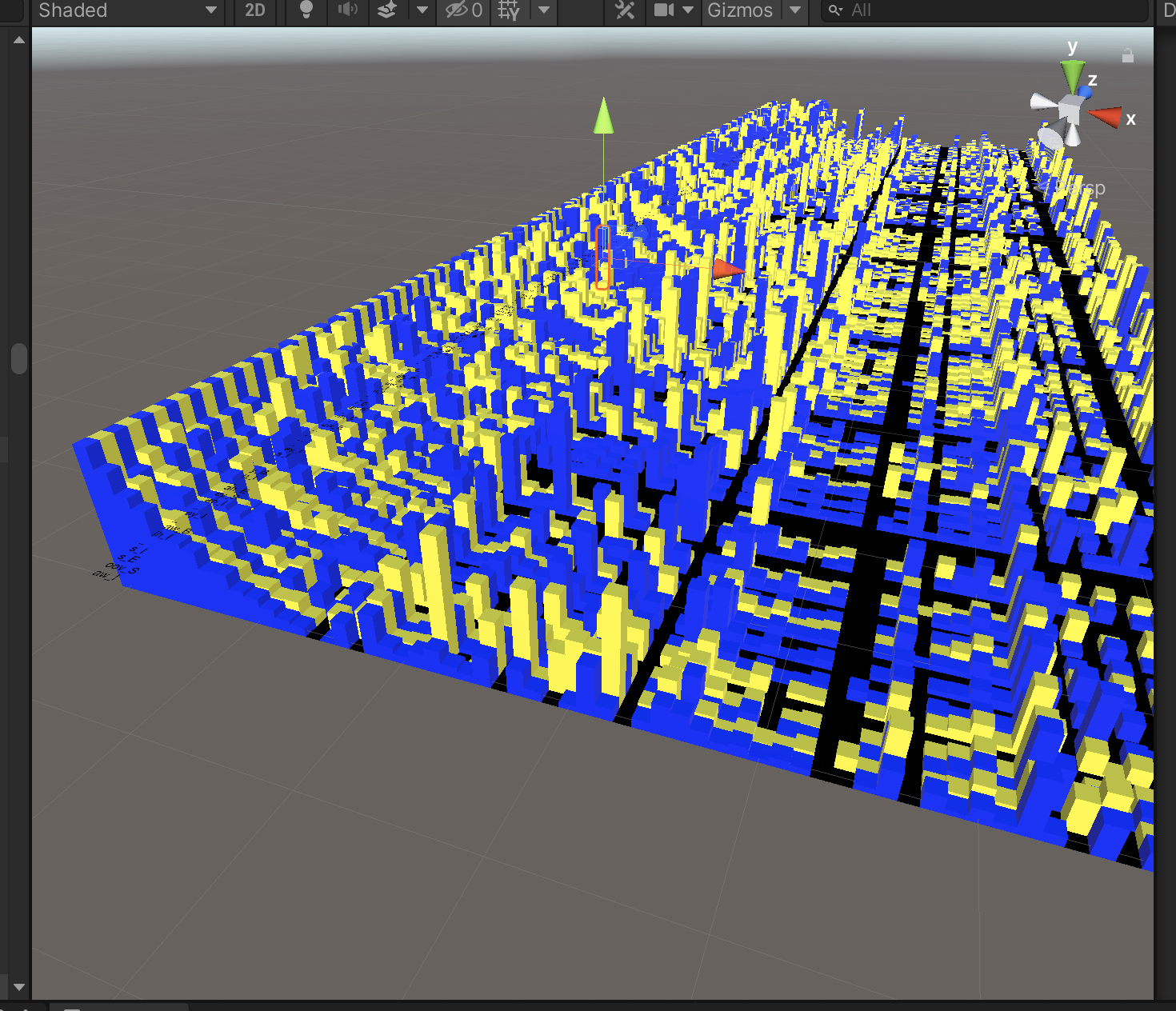
Task: Toggle scene effects layers icon
Action: [x=387, y=10]
